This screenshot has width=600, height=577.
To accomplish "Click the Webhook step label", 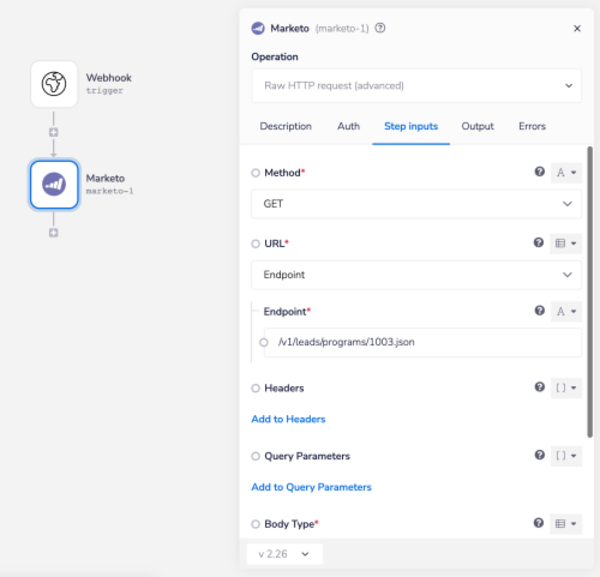I will pos(109,78).
